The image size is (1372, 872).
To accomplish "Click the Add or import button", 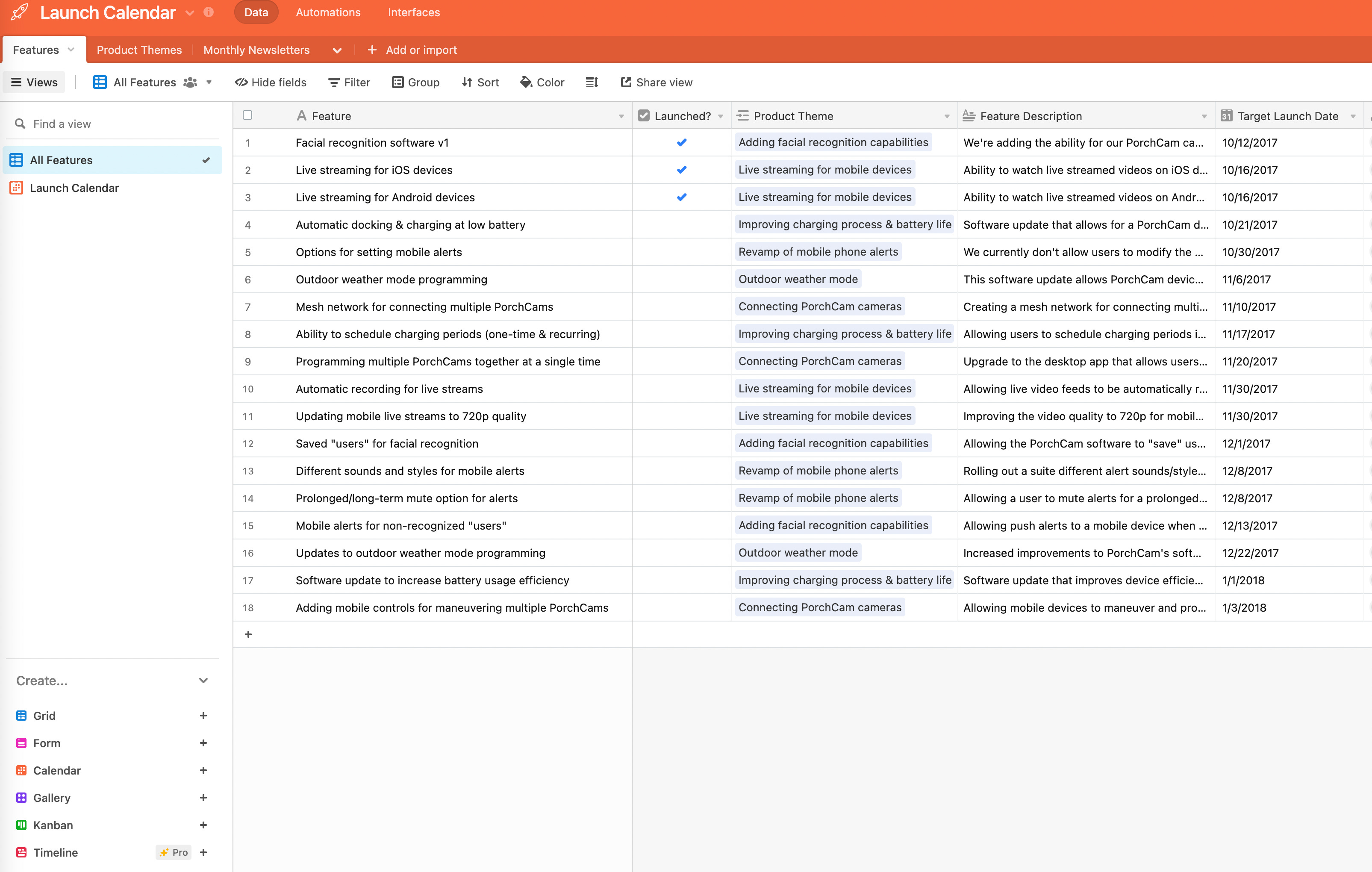I will tap(412, 50).
